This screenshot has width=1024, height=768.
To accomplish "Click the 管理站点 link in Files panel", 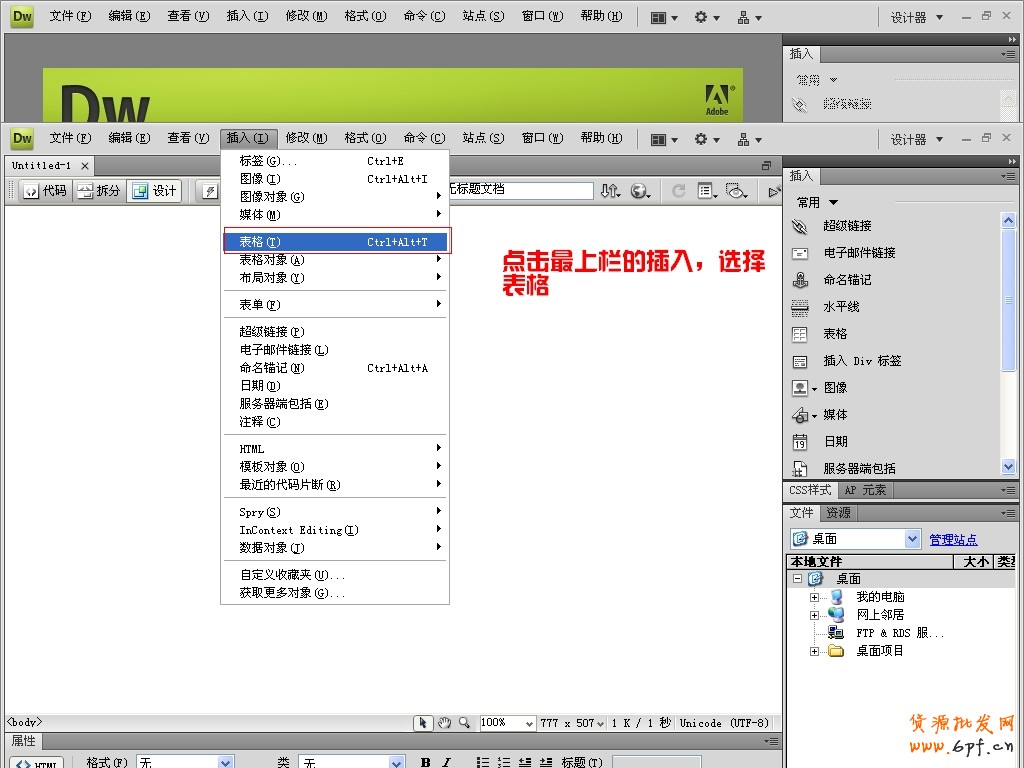I will click(x=952, y=539).
